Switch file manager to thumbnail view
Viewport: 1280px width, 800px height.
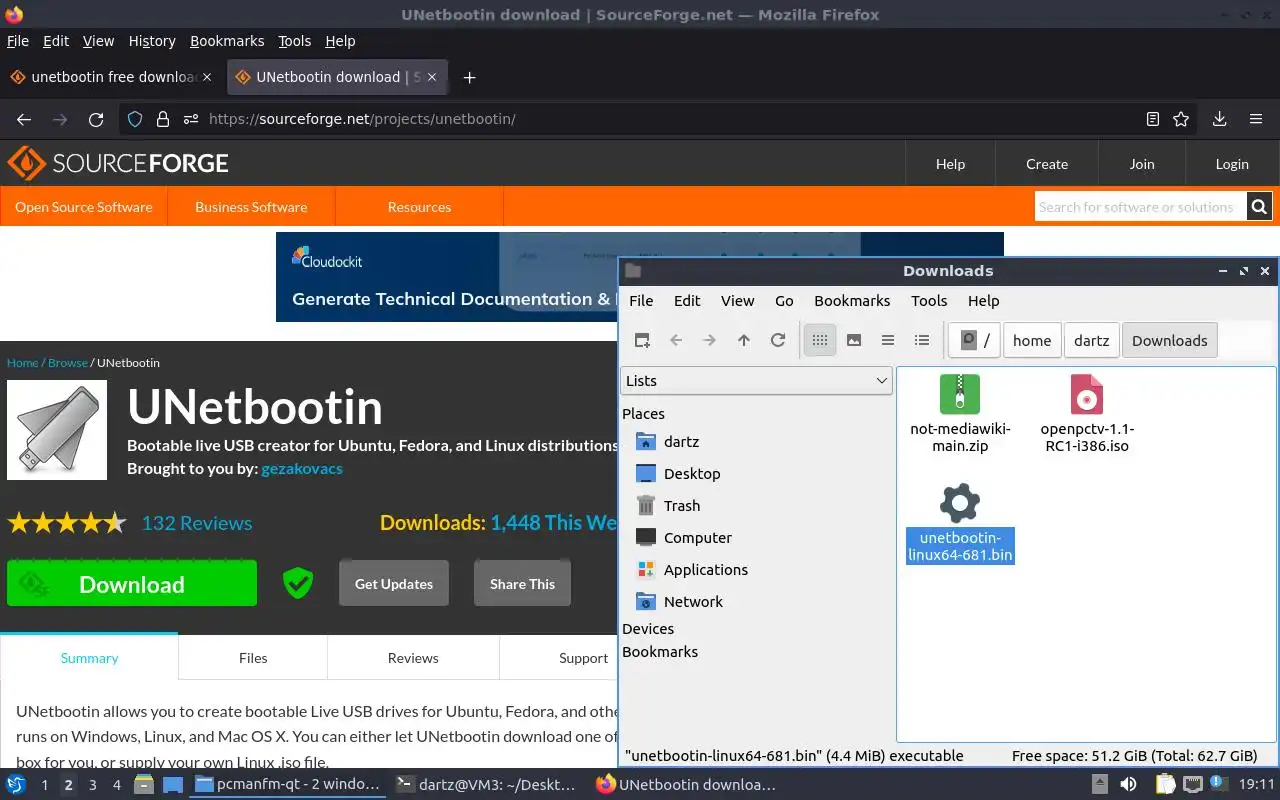854,340
